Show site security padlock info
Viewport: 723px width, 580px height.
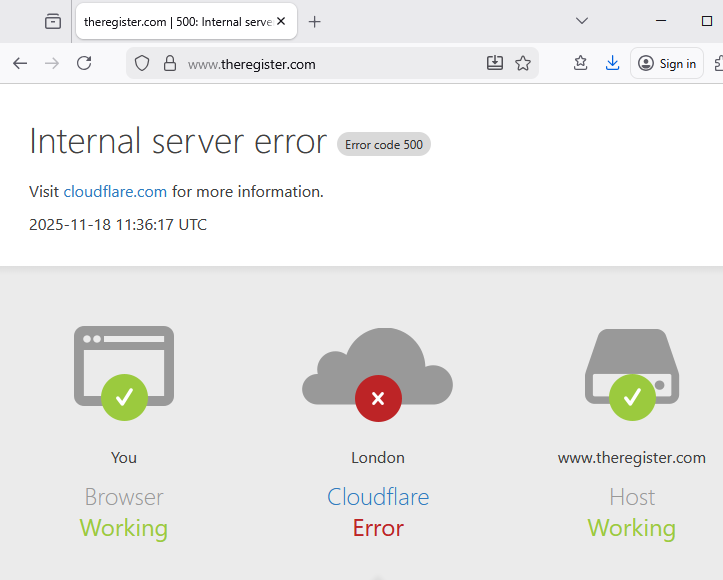[x=170, y=63]
